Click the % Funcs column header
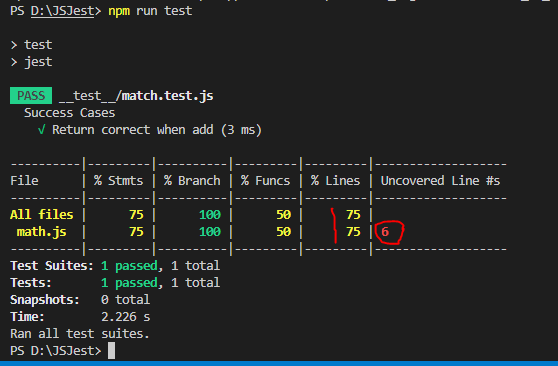Viewport: 558px width, 366px height. tap(265, 181)
